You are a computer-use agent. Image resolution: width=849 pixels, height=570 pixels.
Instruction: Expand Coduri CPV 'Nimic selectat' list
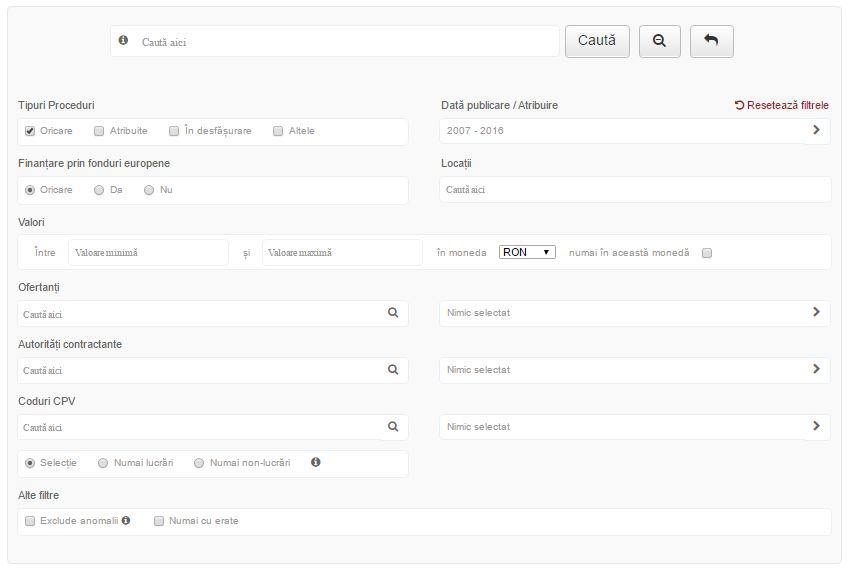[635, 427]
